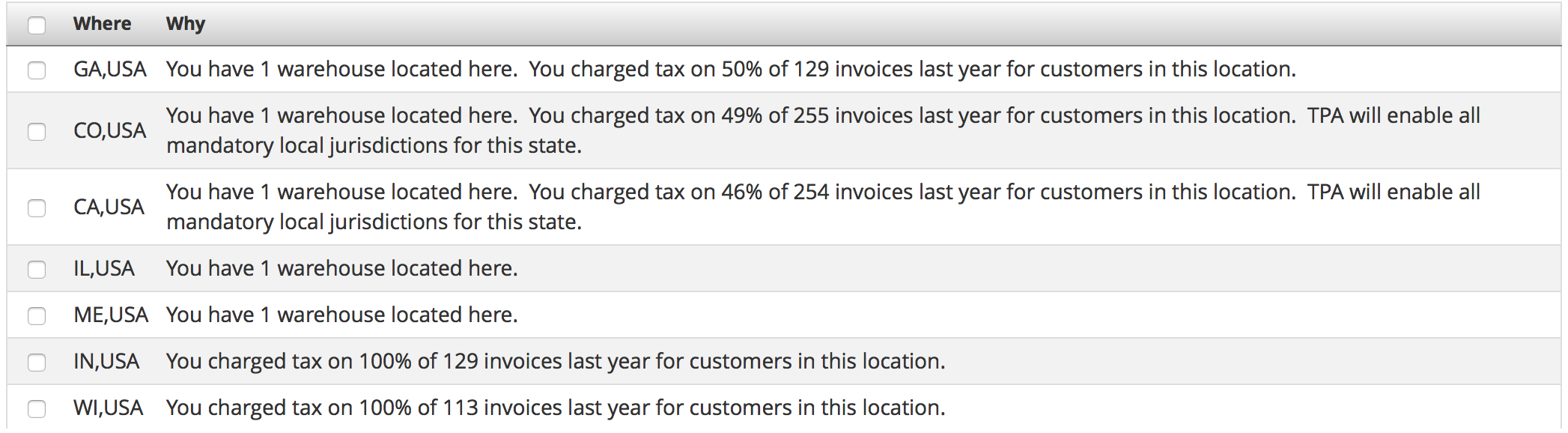Mark the ME,USA row checkbox

(37, 316)
